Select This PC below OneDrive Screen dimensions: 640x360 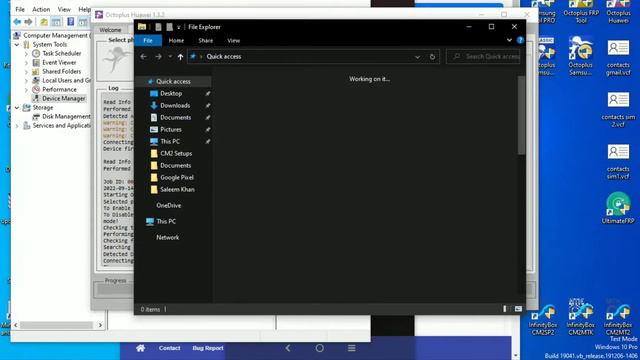(x=166, y=221)
